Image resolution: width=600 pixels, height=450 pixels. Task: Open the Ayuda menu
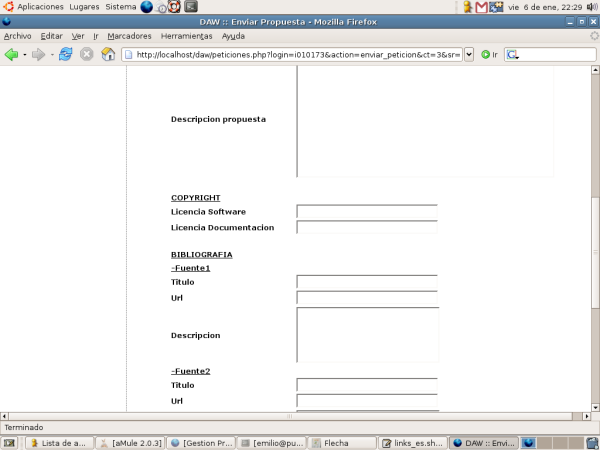pos(233,36)
